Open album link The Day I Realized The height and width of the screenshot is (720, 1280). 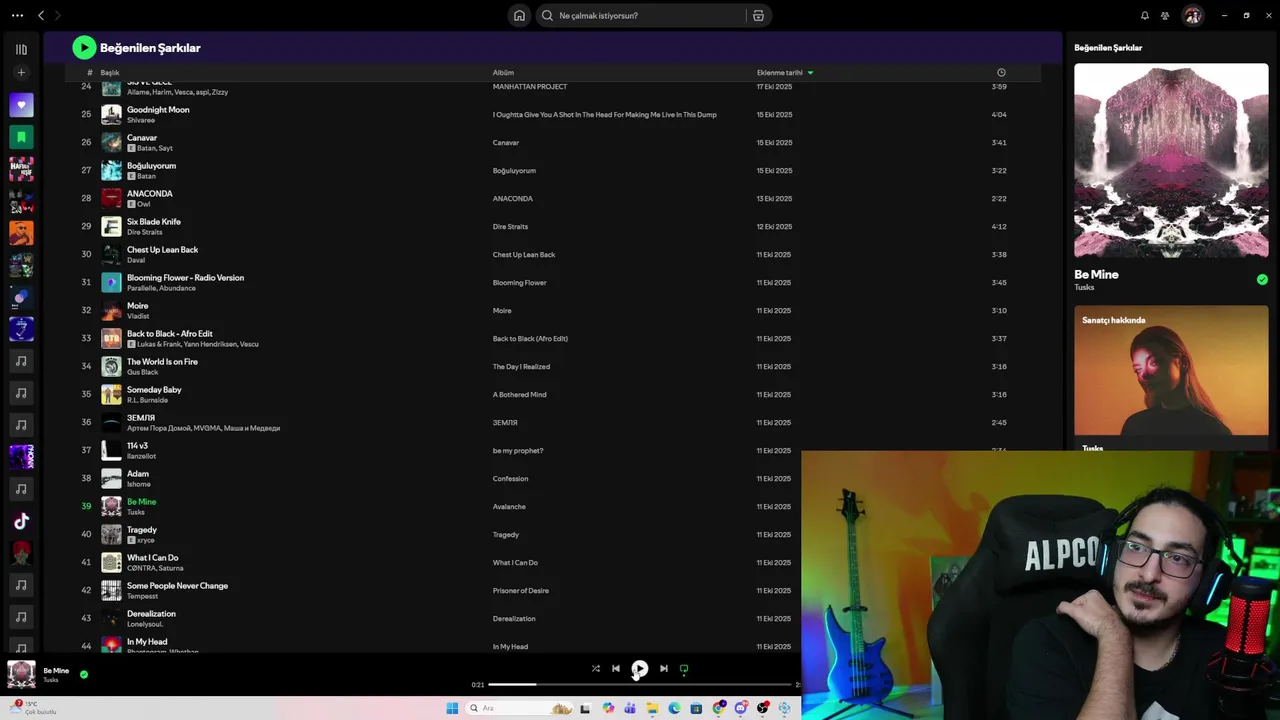point(521,366)
